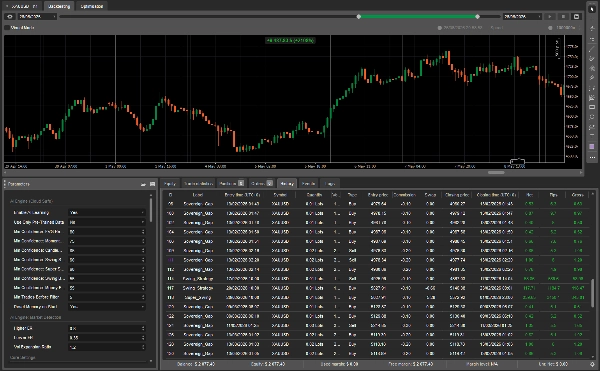Adjust the Min Trades Before Filter stepper
Image resolution: width=600 pixels, height=371 pixels.
pos(143,297)
